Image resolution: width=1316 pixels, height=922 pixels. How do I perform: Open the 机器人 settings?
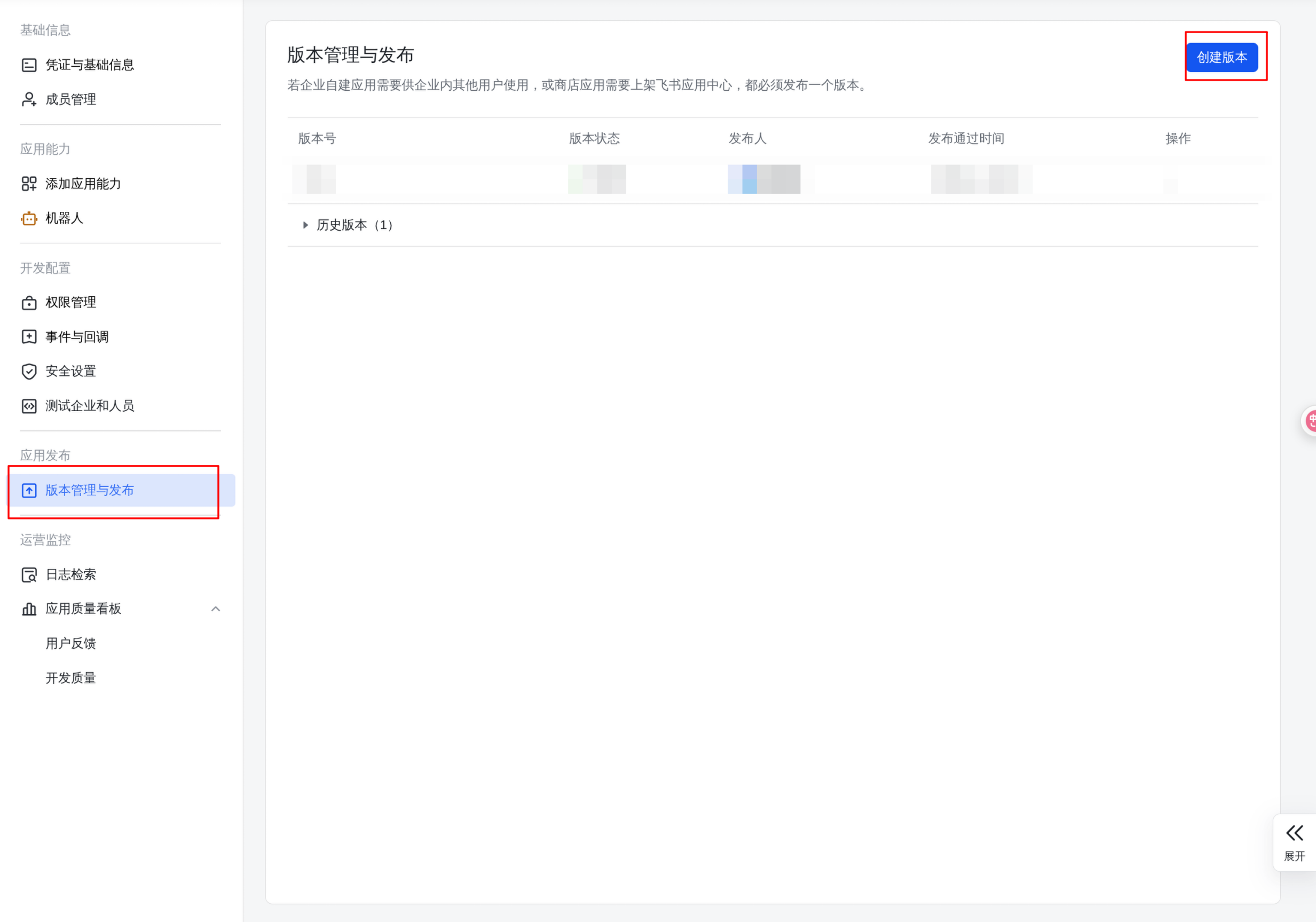tap(64, 218)
